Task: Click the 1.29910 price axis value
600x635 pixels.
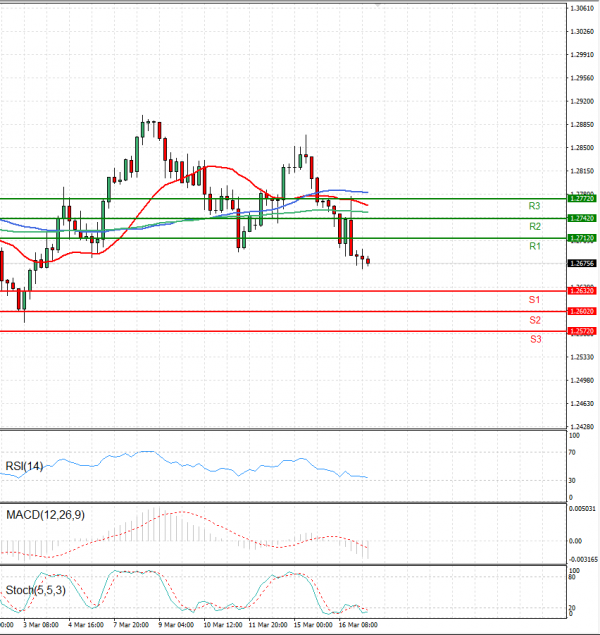Action: point(582,55)
